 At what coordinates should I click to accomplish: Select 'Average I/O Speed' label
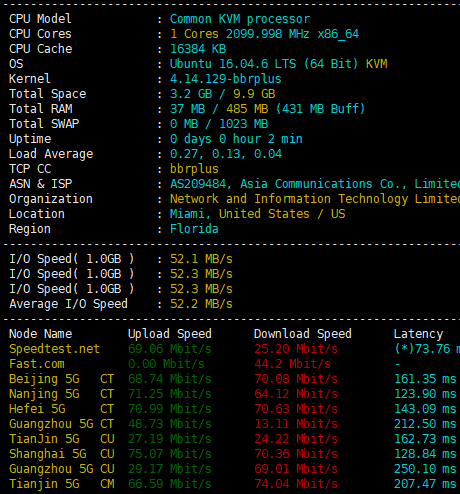coord(68,304)
